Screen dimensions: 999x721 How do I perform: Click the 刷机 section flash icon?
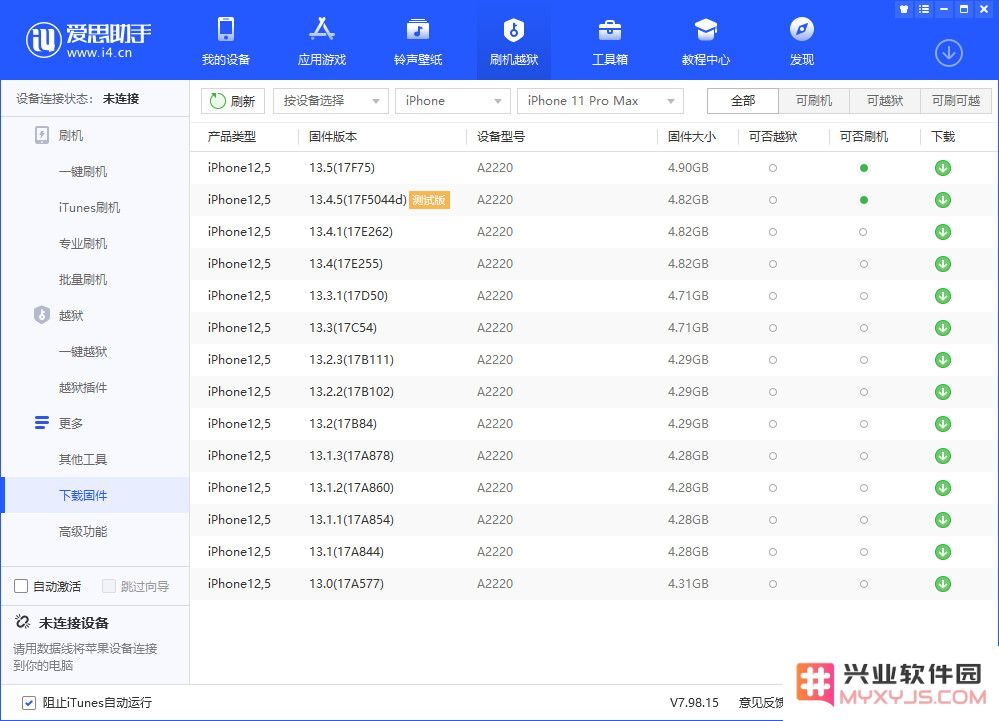[41, 135]
